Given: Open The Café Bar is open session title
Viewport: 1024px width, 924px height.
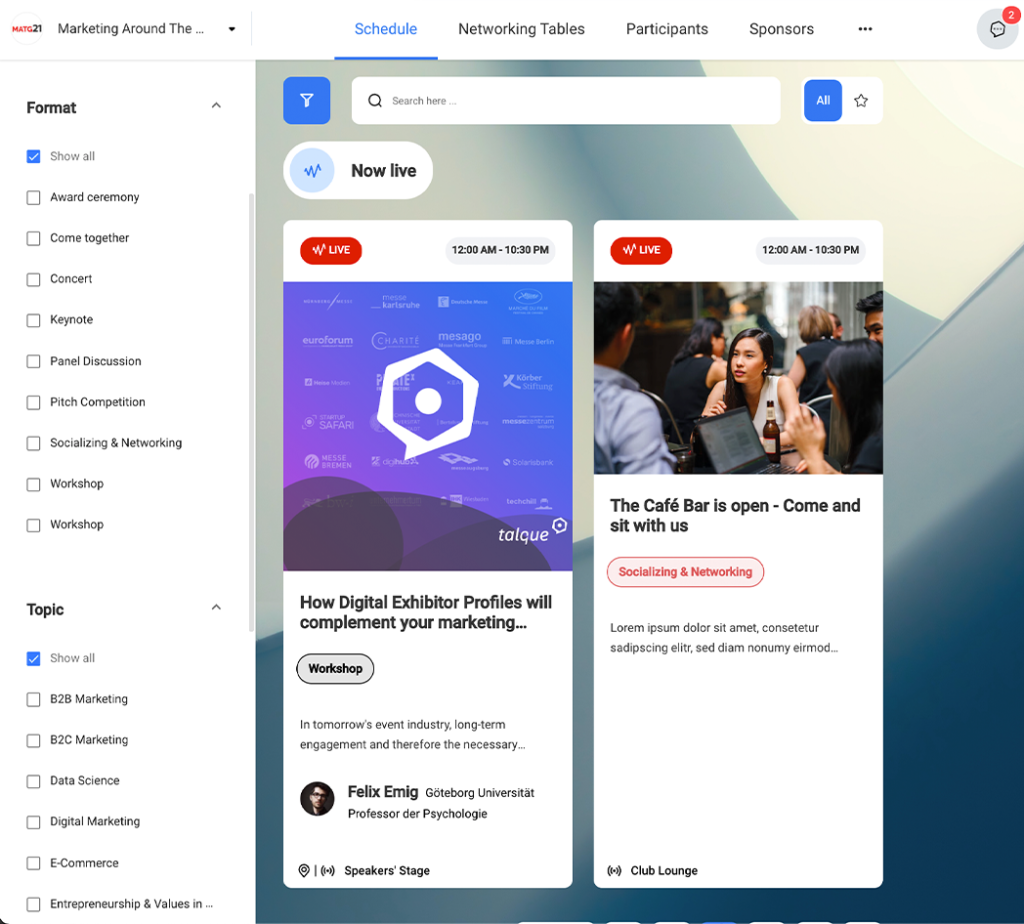Looking at the screenshot, I should (735, 515).
